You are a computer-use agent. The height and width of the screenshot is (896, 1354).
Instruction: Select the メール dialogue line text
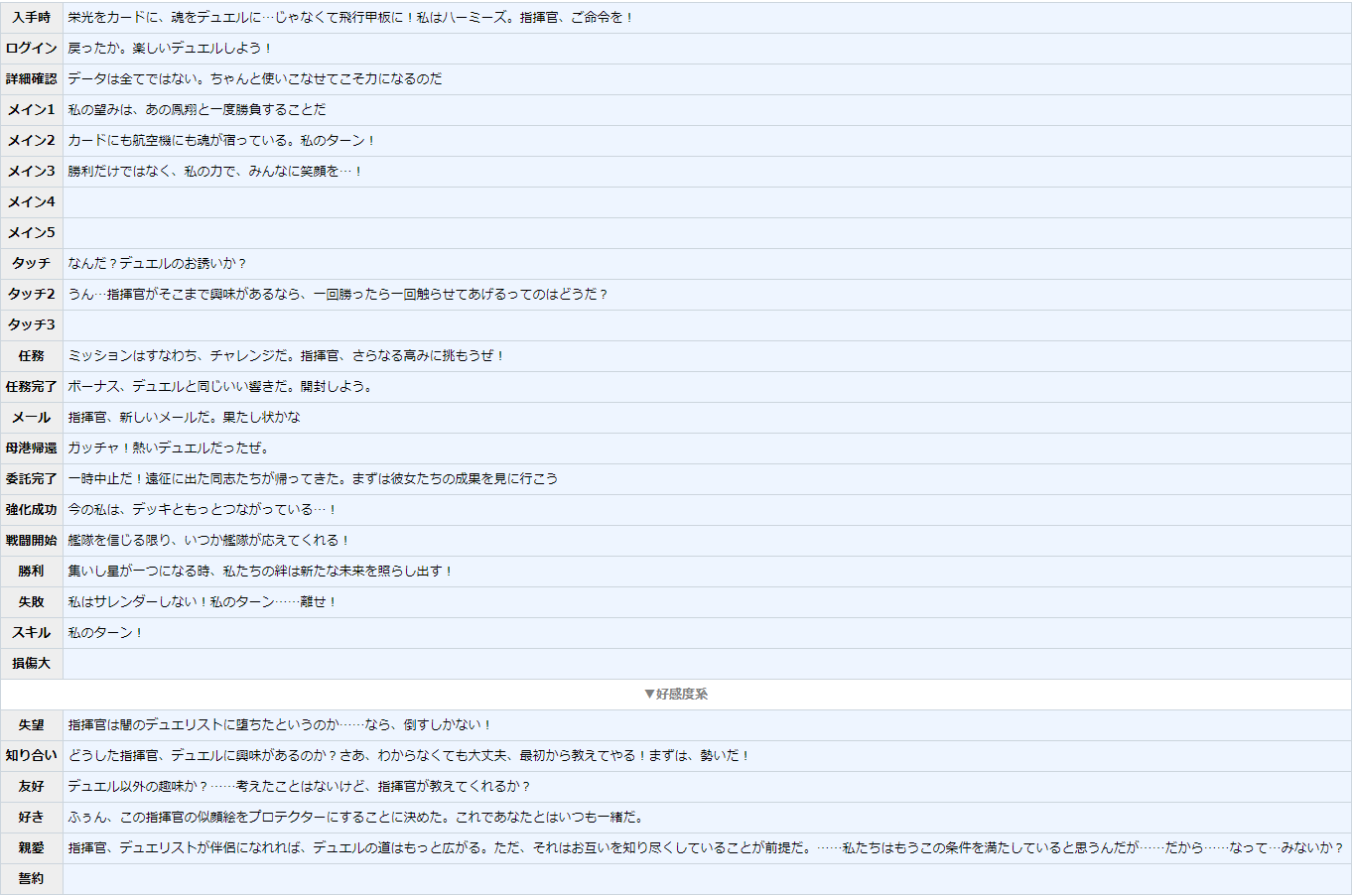(184, 418)
